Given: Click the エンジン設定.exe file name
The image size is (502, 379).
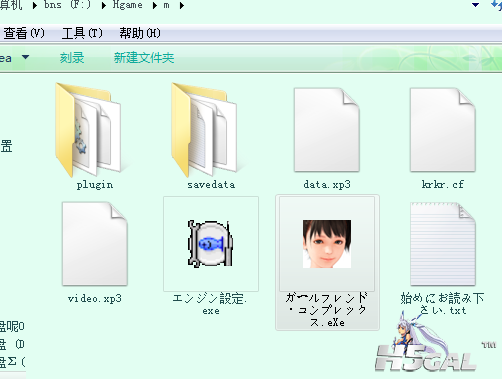Looking at the screenshot, I should (x=210, y=304).
